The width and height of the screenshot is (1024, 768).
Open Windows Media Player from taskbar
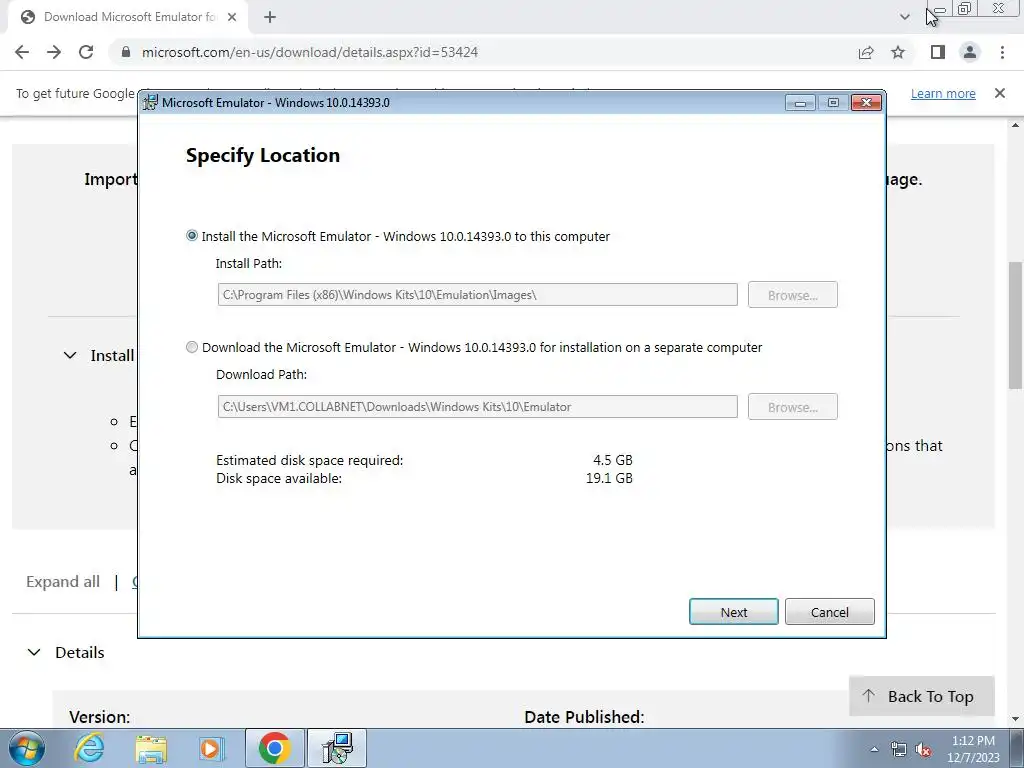pyautogui.click(x=212, y=748)
